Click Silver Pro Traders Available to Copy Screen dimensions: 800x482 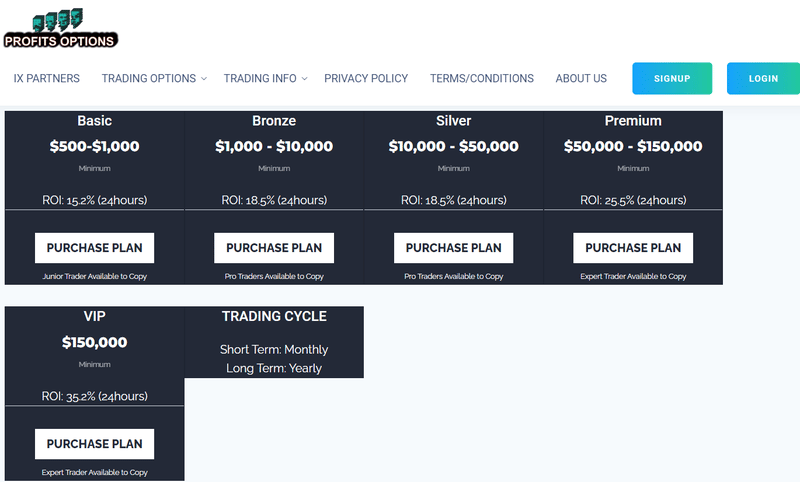[454, 276]
